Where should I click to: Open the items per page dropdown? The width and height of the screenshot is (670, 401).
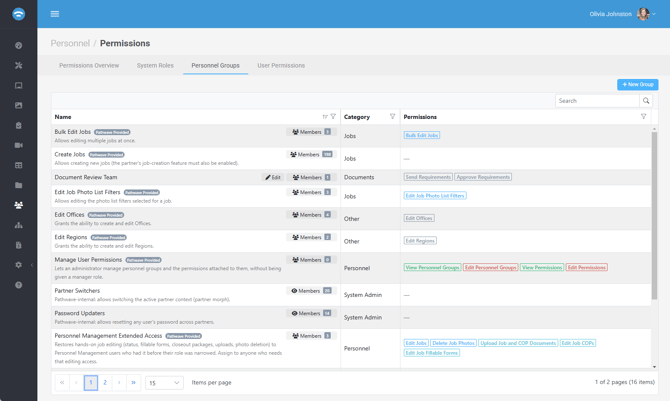tap(165, 383)
